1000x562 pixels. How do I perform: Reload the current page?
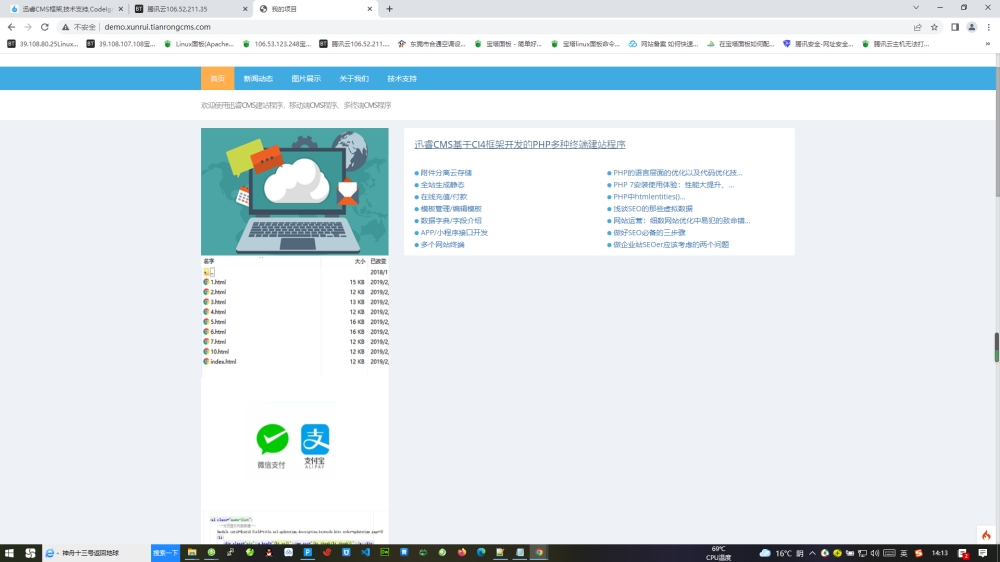(x=45, y=27)
